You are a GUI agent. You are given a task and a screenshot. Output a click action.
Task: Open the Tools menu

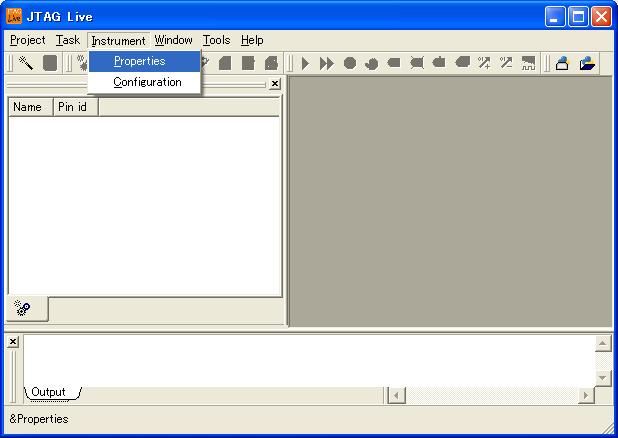[216, 40]
